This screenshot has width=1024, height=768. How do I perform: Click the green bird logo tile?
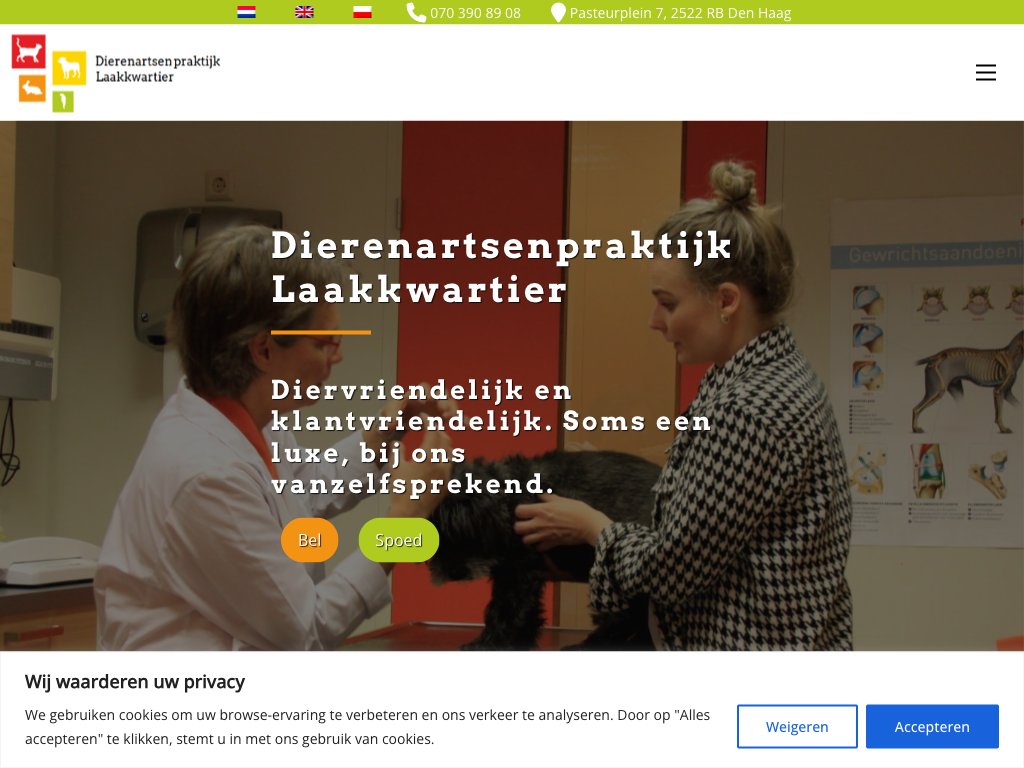tap(63, 101)
